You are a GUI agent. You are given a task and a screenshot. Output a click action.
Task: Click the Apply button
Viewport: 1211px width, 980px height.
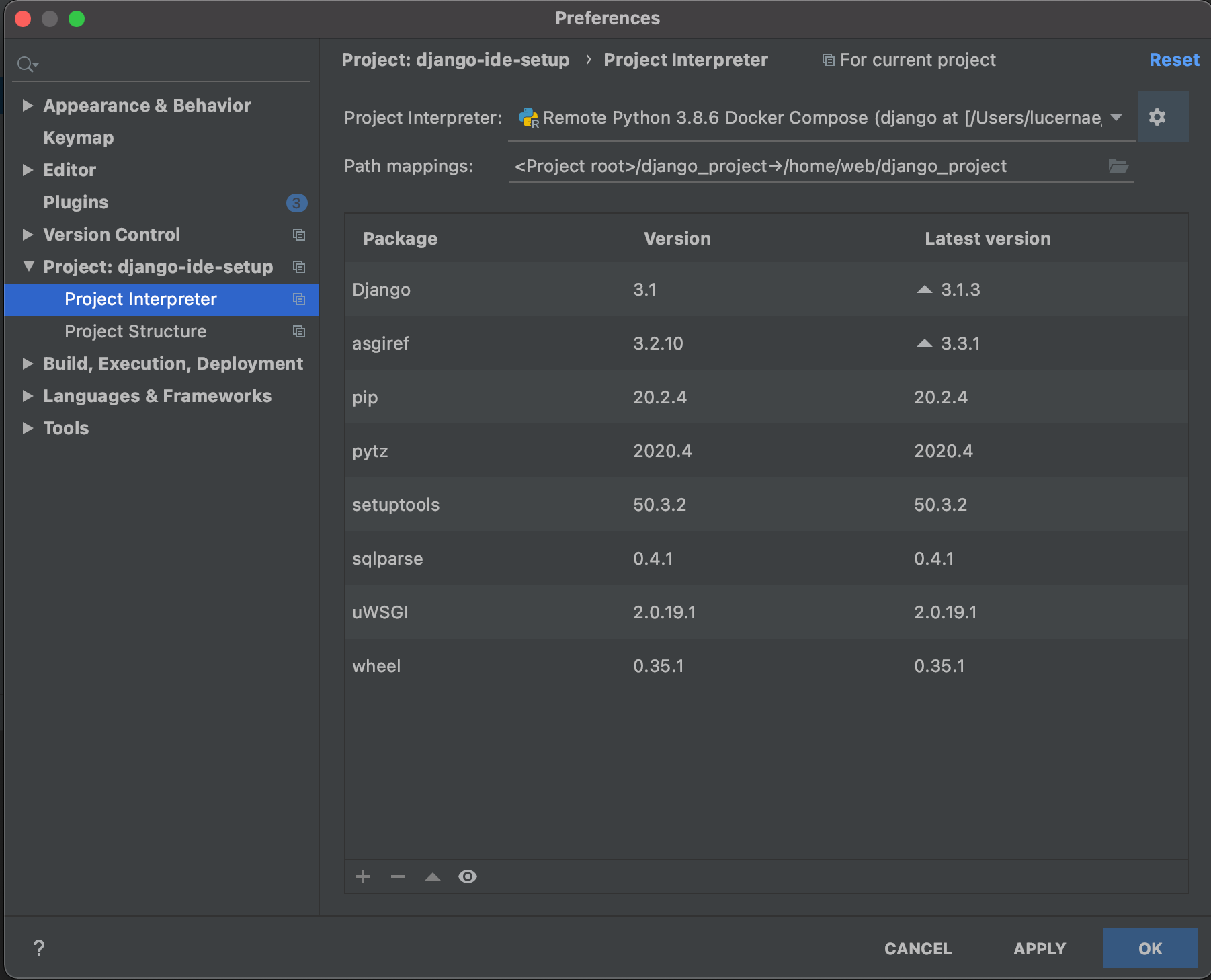[x=1040, y=948]
